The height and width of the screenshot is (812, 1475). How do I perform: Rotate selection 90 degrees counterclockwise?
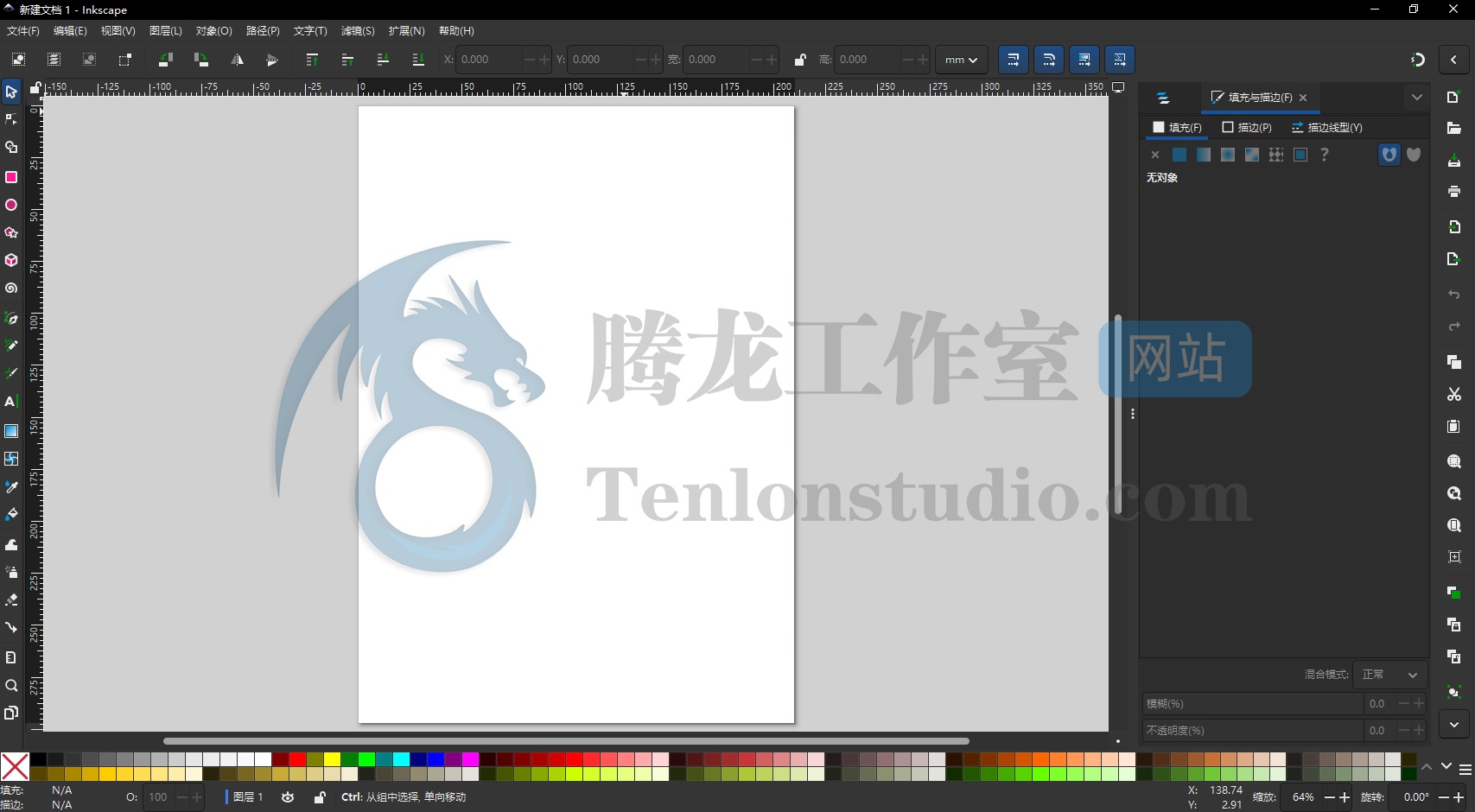[x=165, y=59]
